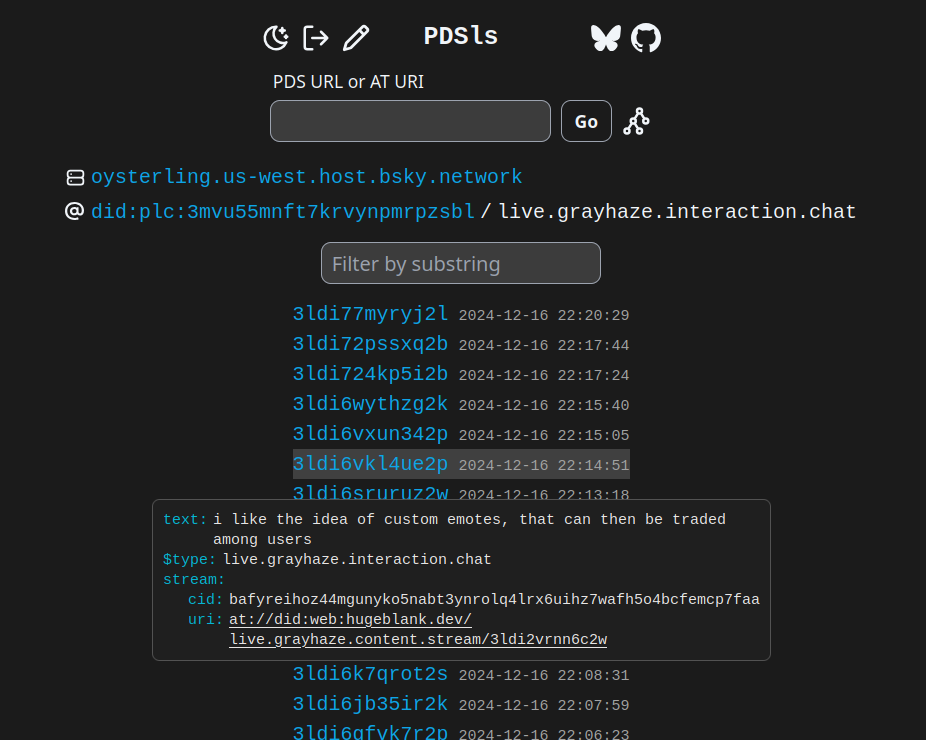The width and height of the screenshot is (926, 740).
Task: Click the PDSls title heading
Action: 460,37
